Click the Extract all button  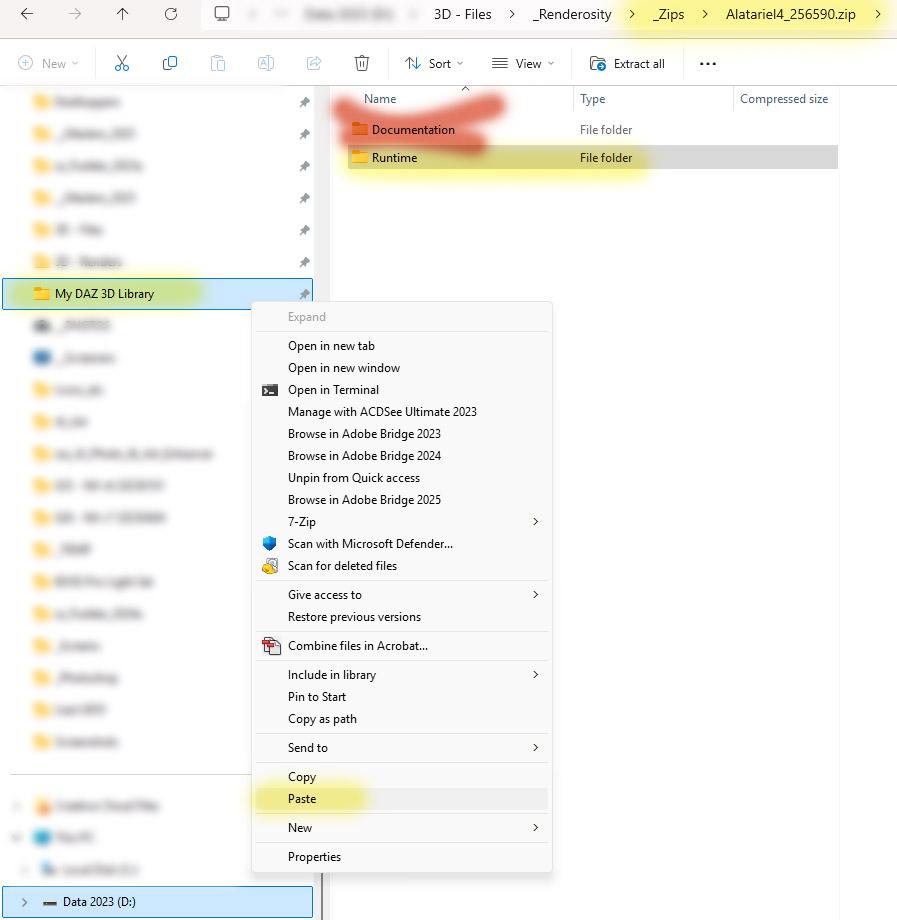pyautogui.click(x=627, y=63)
